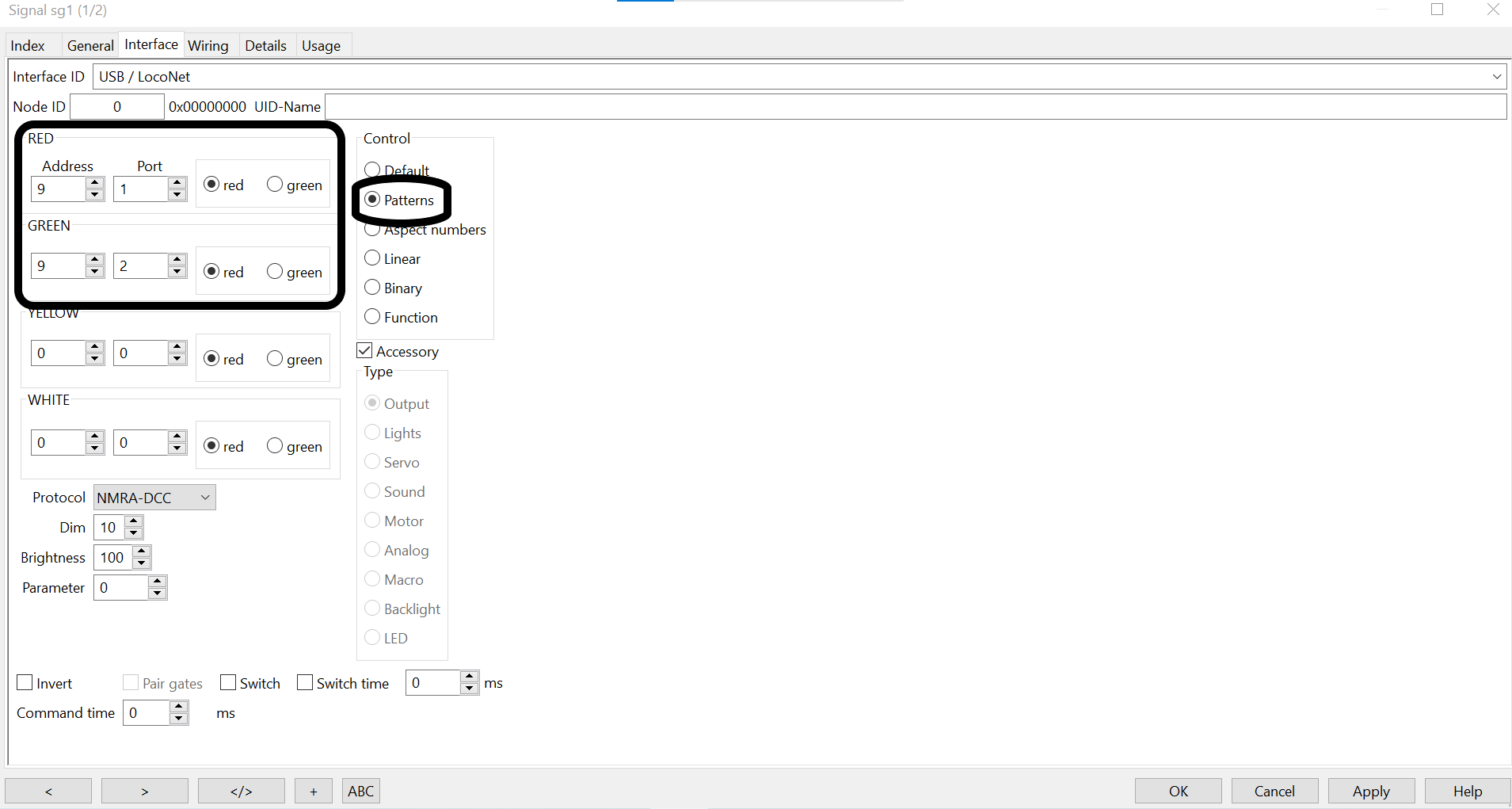1512x809 pixels.
Task: Open the Wiring tab
Action: coord(208,46)
